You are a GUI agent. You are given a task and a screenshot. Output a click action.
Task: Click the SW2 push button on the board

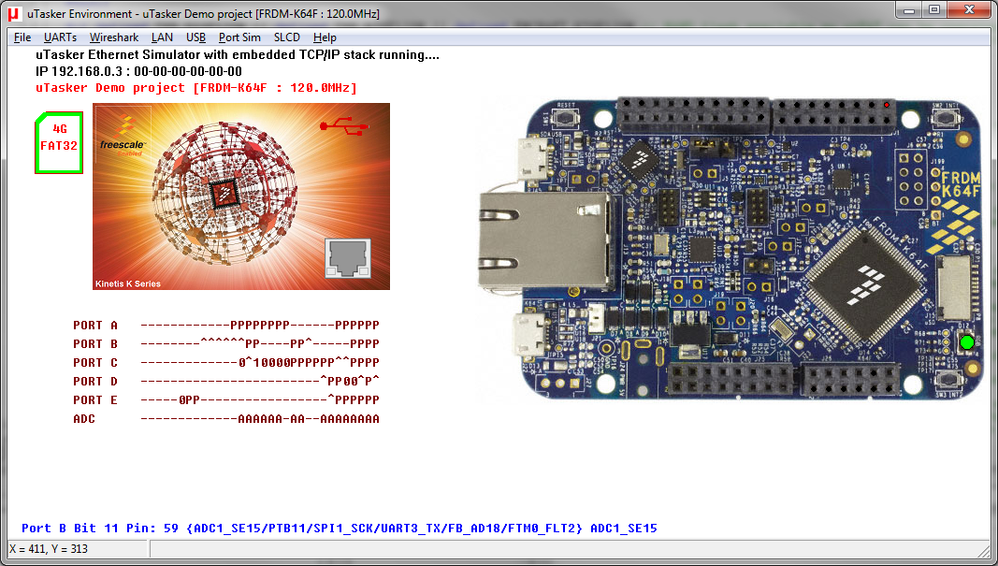tap(945, 119)
